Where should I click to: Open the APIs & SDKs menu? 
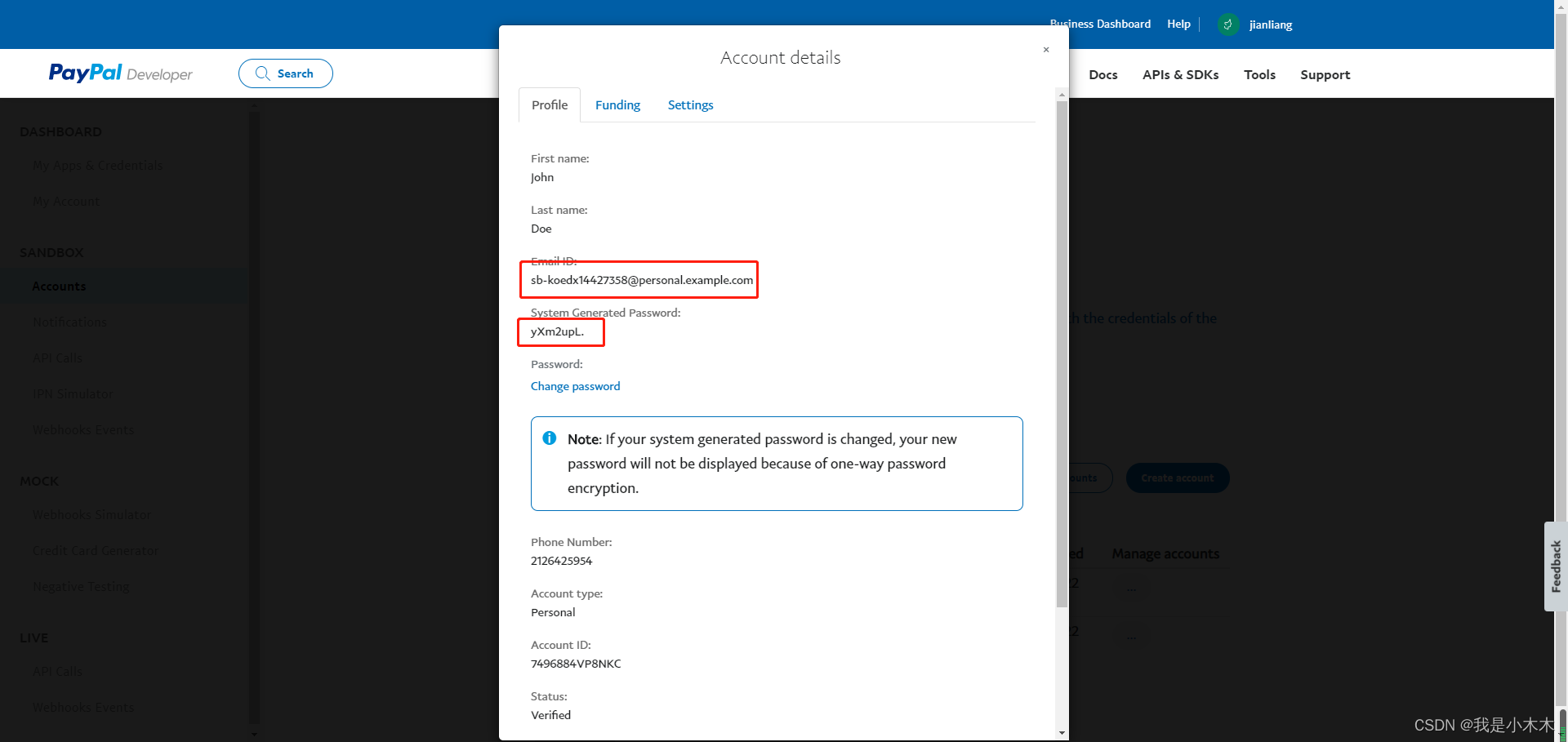tap(1180, 75)
